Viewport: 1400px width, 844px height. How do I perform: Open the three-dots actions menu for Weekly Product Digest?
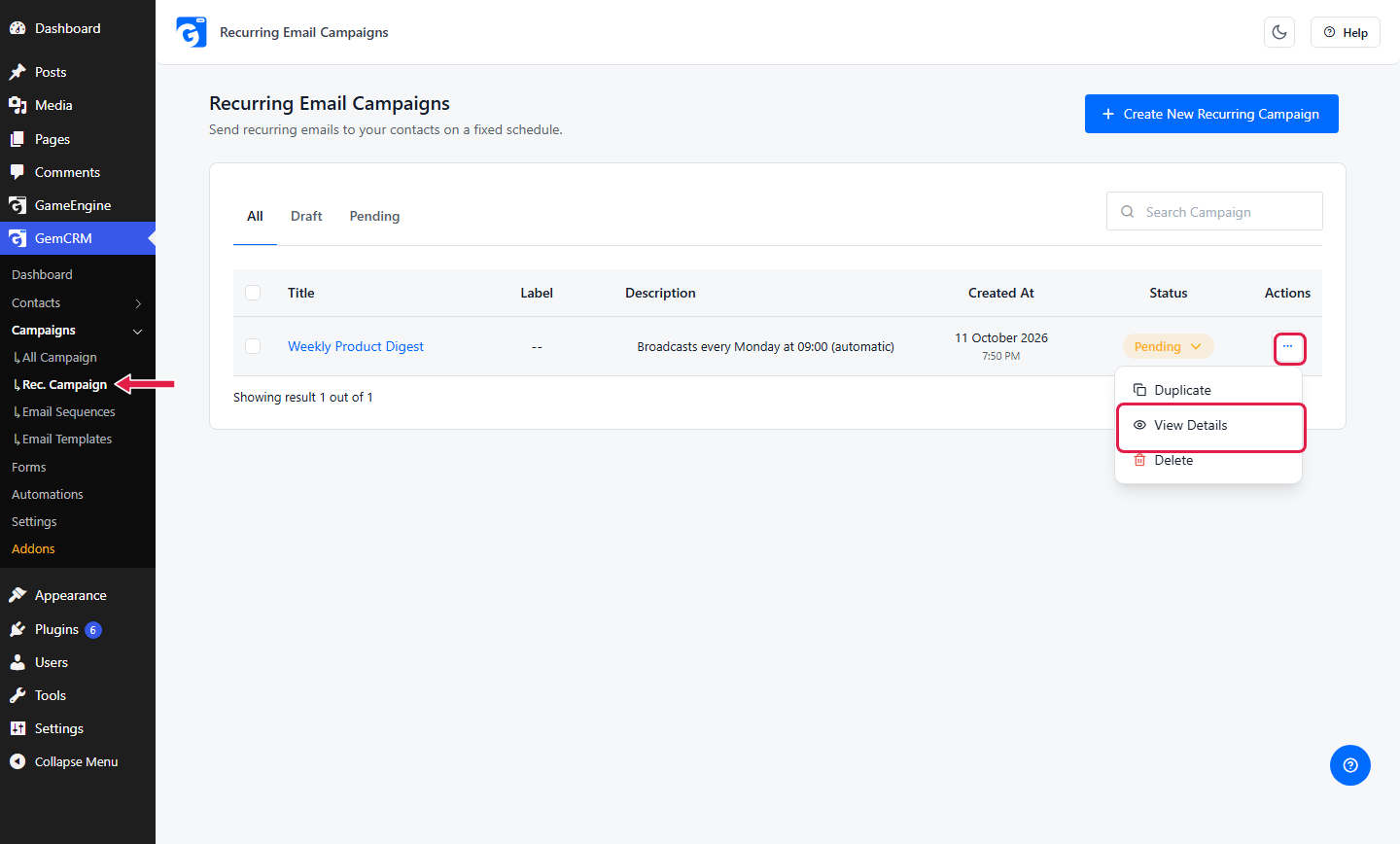[x=1288, y=347]
